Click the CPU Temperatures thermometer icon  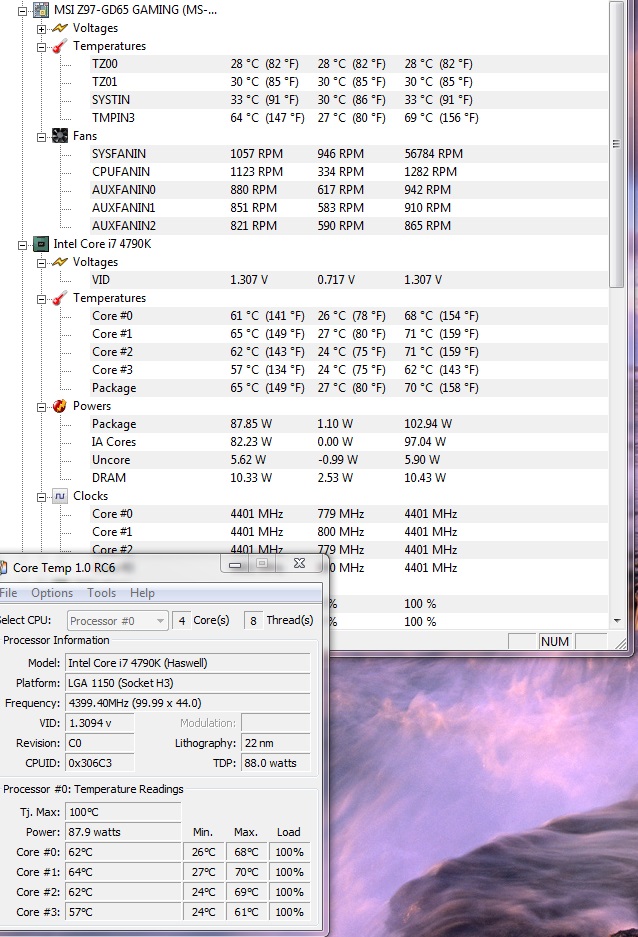coord(60,298)
